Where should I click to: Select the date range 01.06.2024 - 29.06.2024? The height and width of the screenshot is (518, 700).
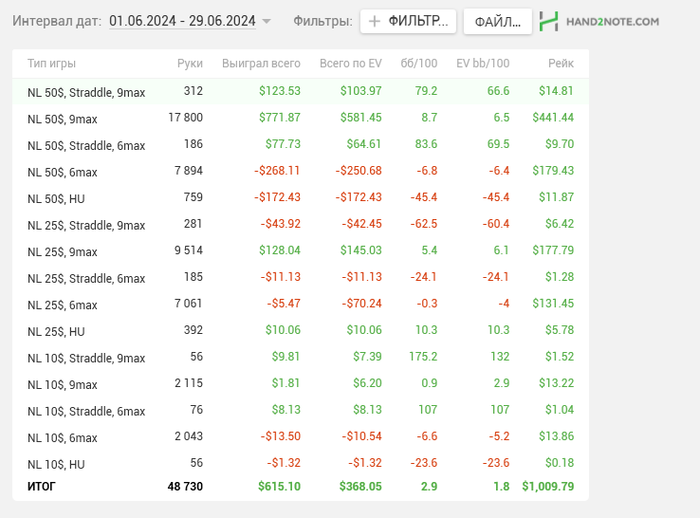[183, 21]
